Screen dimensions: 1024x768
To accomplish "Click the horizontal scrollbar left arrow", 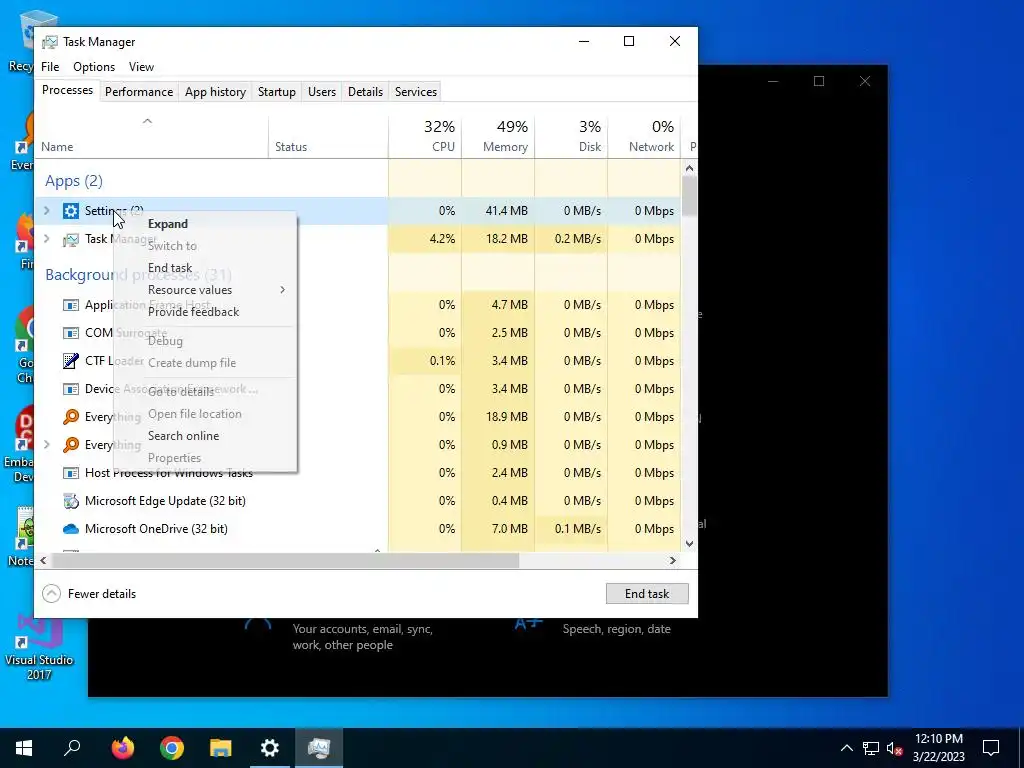I will [x=43, y=560].
